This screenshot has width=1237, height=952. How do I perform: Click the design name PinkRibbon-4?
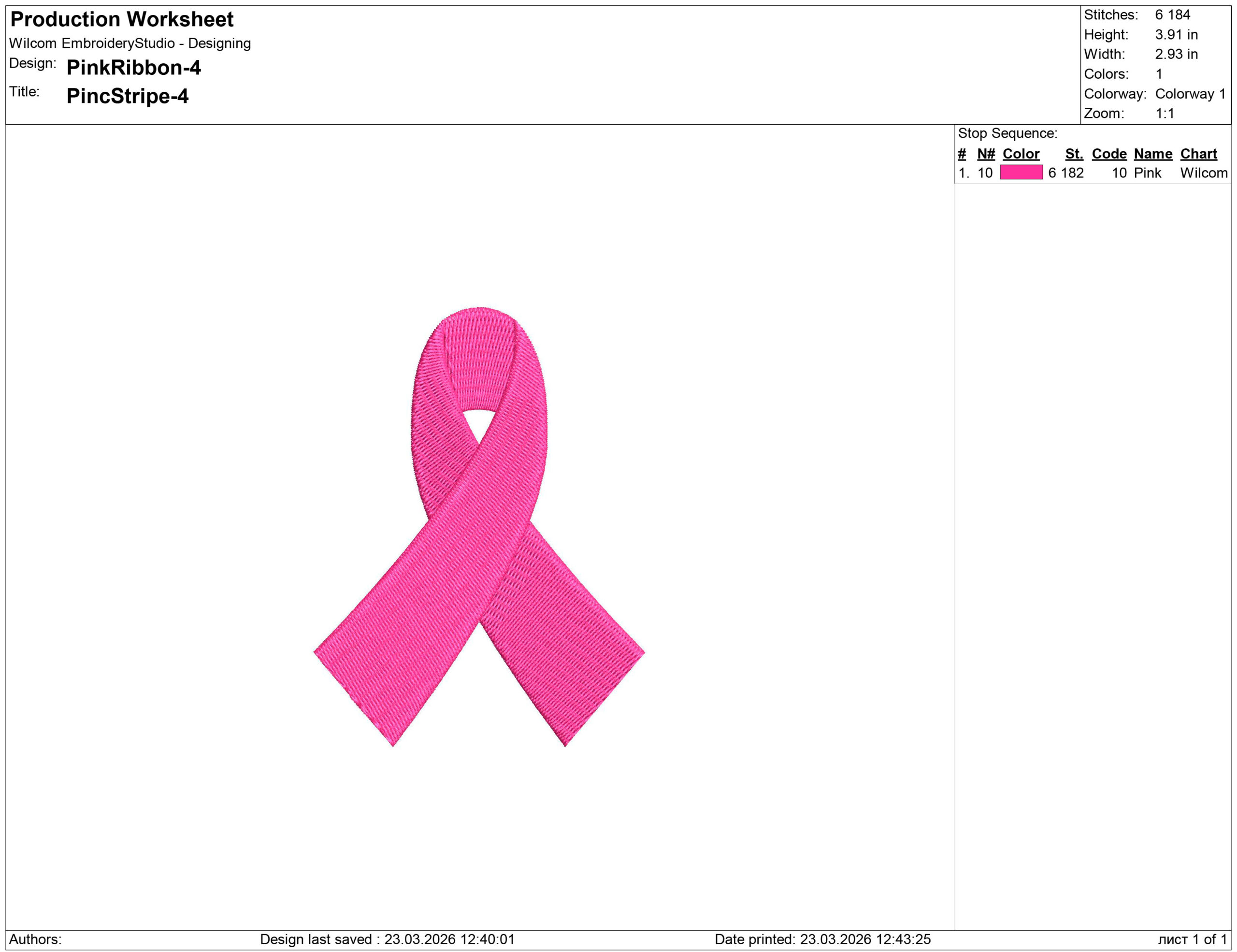tap(134, 67)
